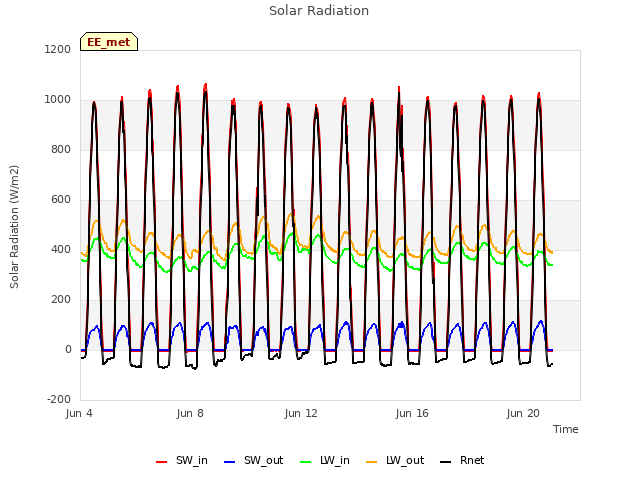Image resolution: width=640 pixels, height=480 pixels.
Task: Click the red SW_in legend swatch
Action: coord(162,462)
